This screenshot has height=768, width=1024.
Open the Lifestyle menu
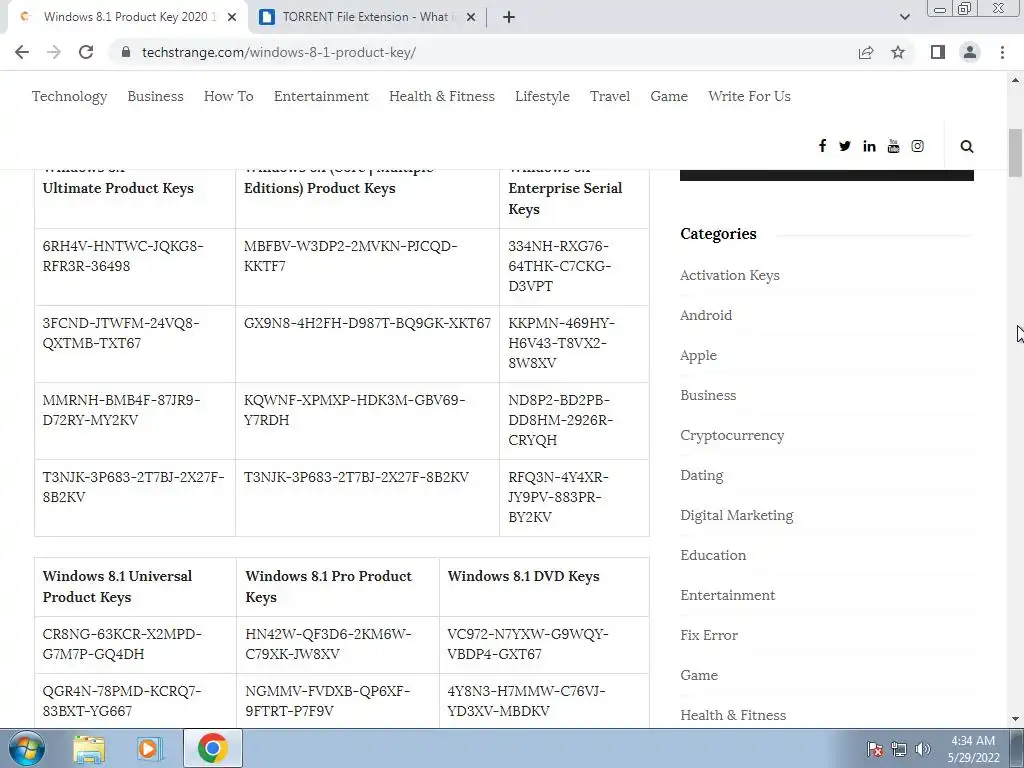[542, 96]
